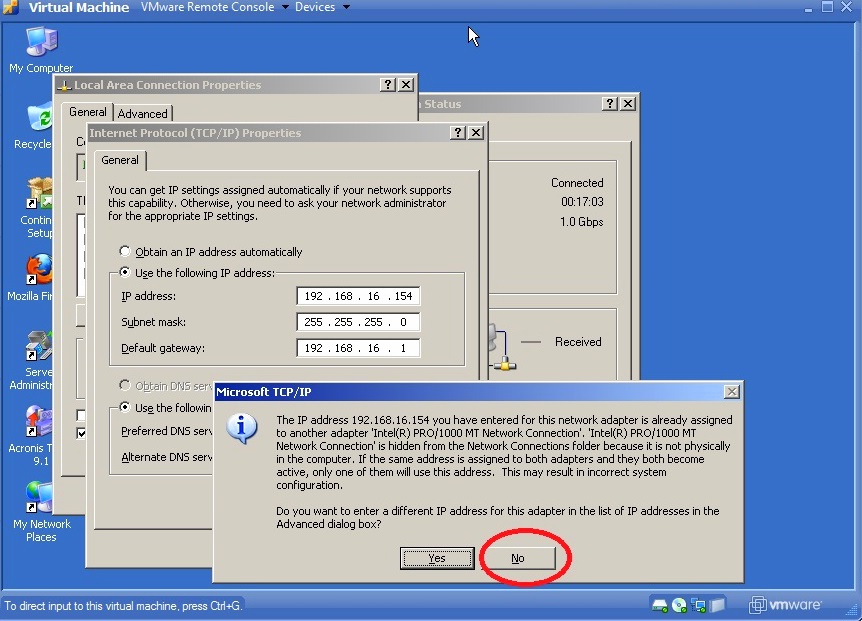Click Yes in Microsoft TCP/IP dialog
The width and height of the screenshot is (862, 621).
[437, 558]
